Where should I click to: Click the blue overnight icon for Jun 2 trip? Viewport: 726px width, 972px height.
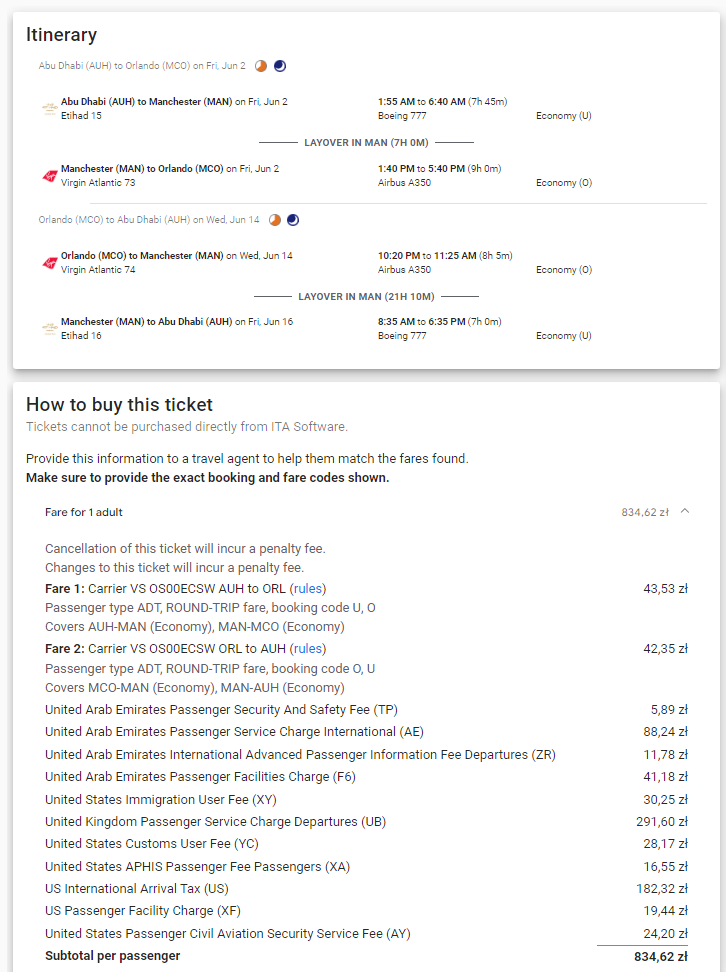coord(280,66)
